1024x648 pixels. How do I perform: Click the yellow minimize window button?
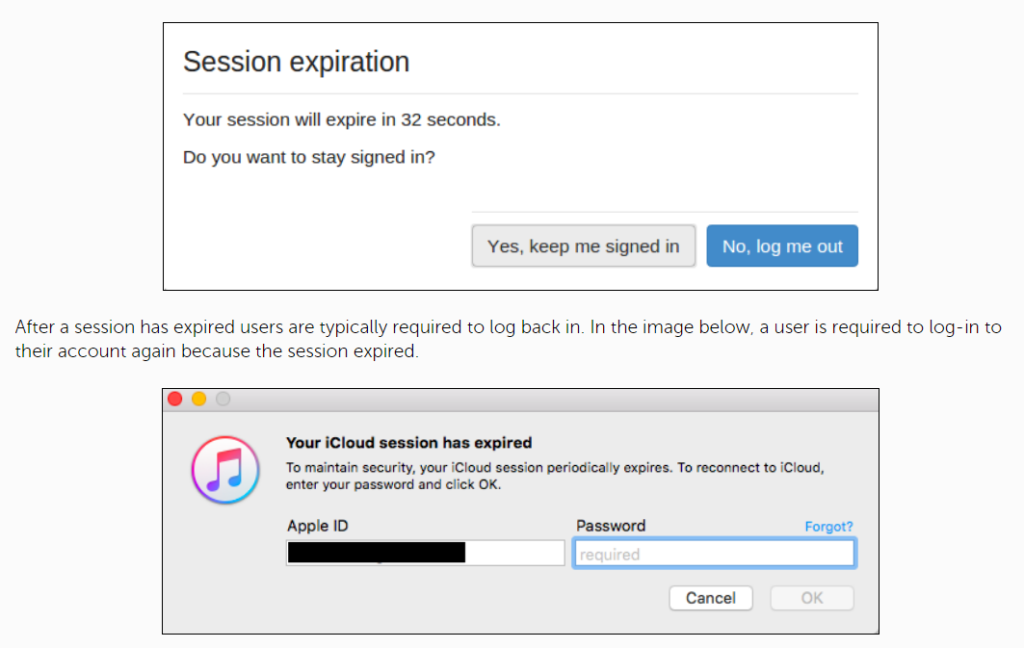[199, 399]
